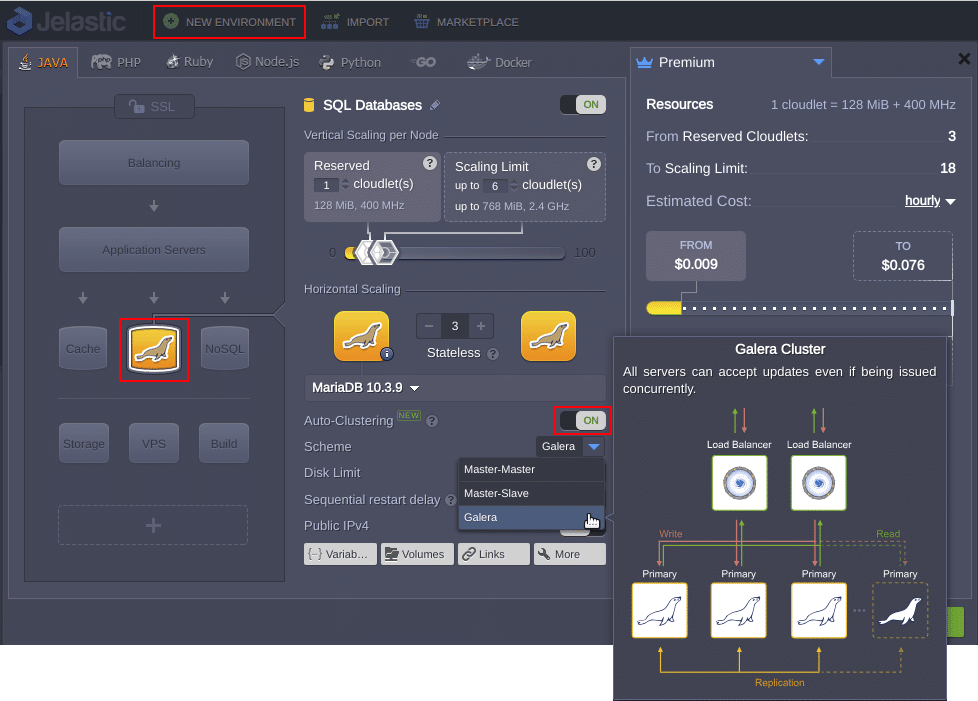Open the More options button

[569, 554]
